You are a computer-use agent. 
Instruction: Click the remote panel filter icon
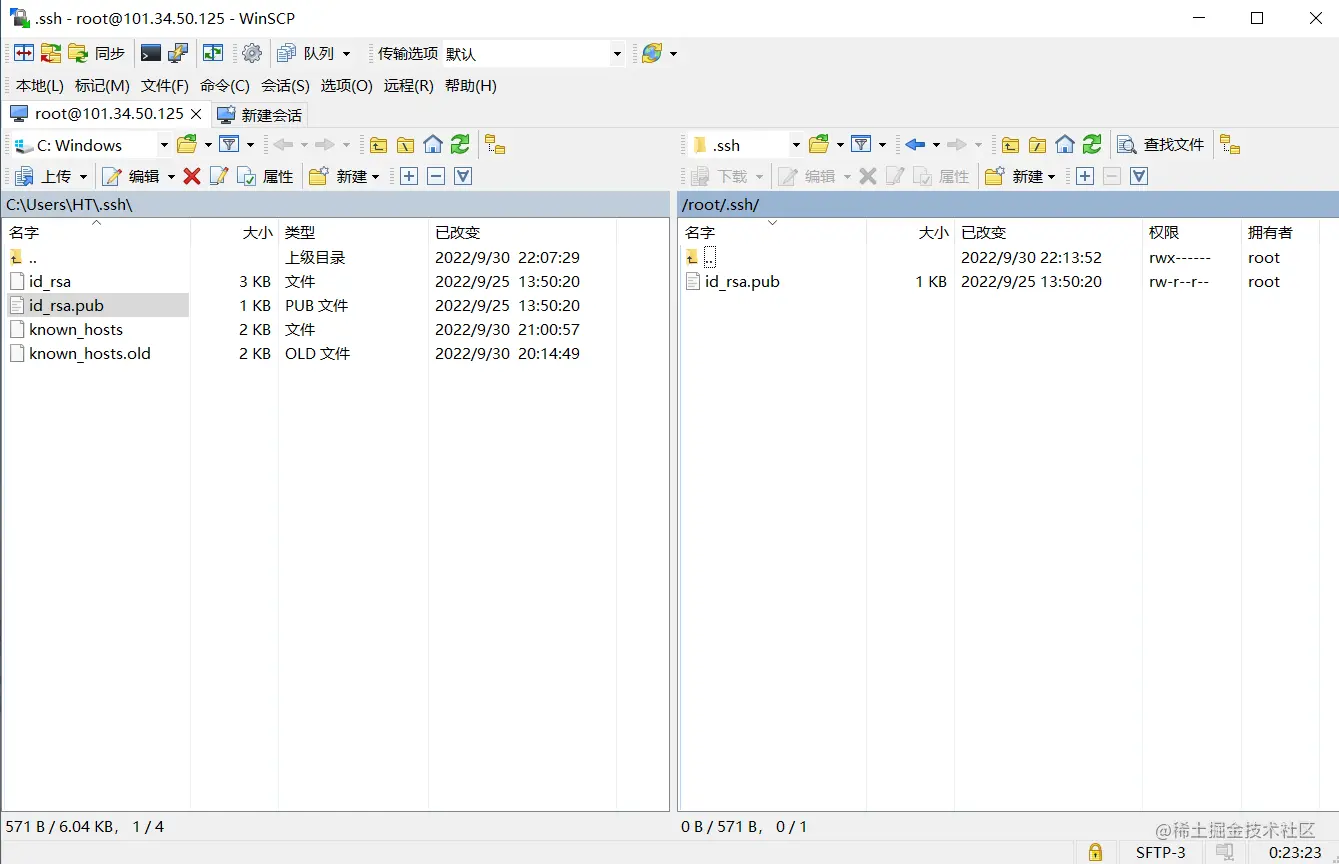tap(861, 145)
